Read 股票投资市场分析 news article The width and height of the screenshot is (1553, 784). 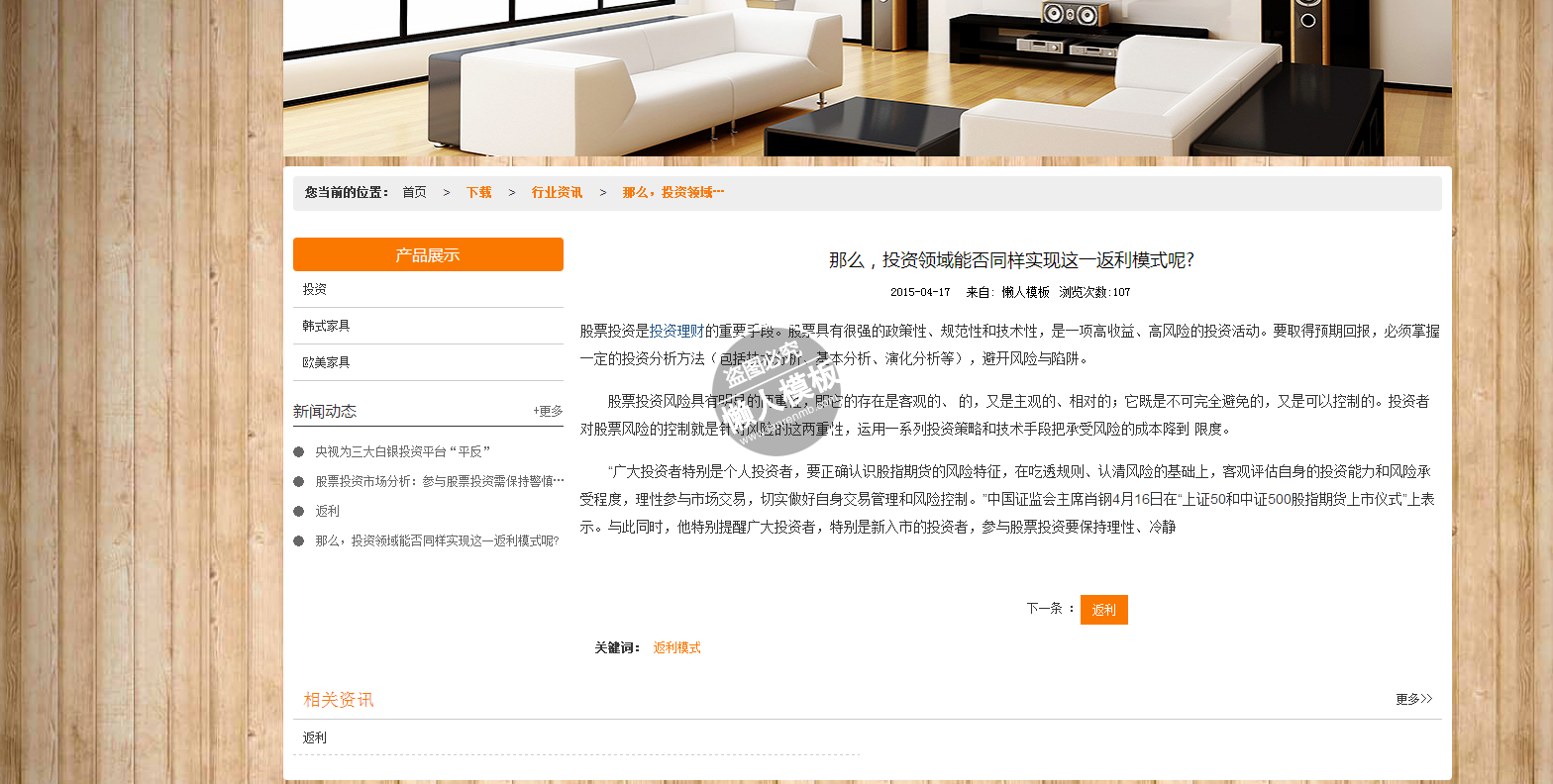439,482
